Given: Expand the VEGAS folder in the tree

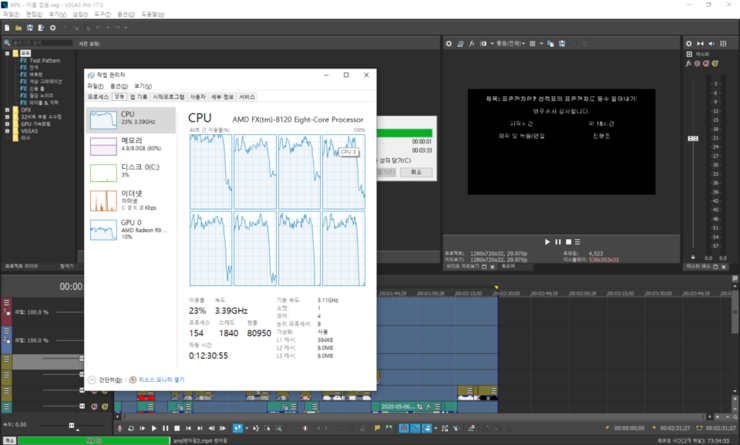Looking at the screenshot, I should click(x=7, y=131).
